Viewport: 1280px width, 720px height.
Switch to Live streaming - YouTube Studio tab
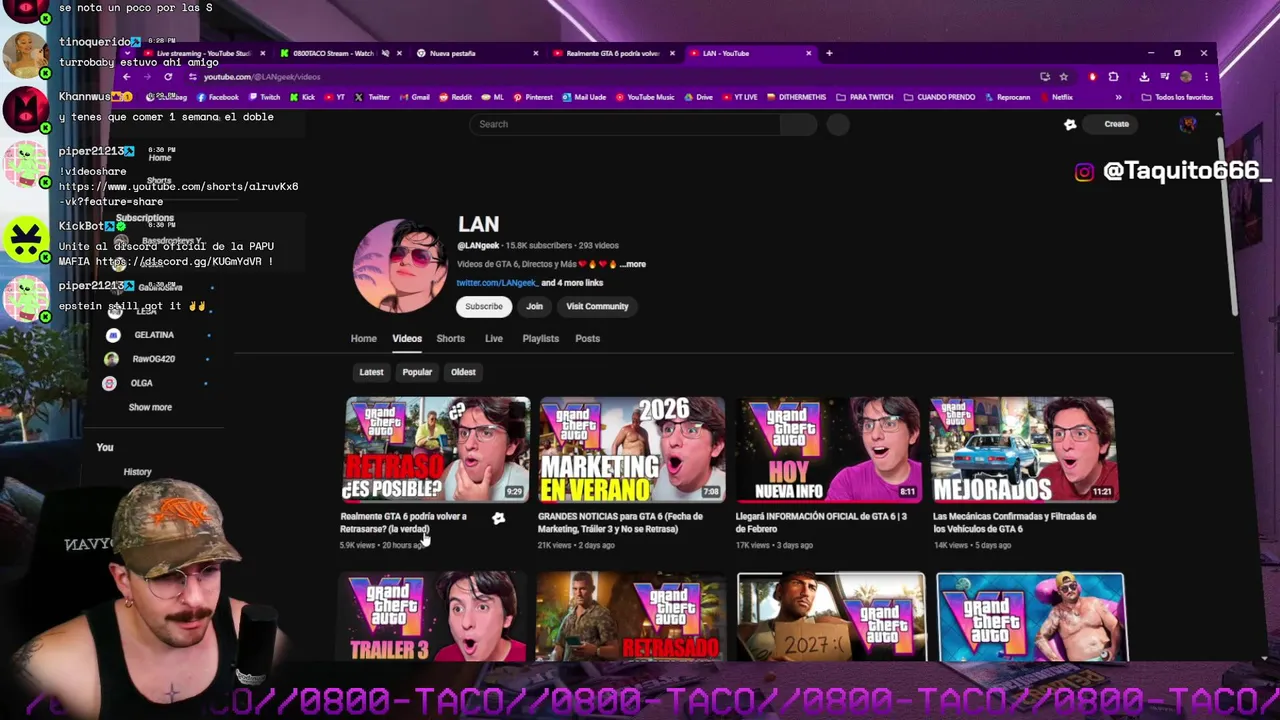(205, 53)
